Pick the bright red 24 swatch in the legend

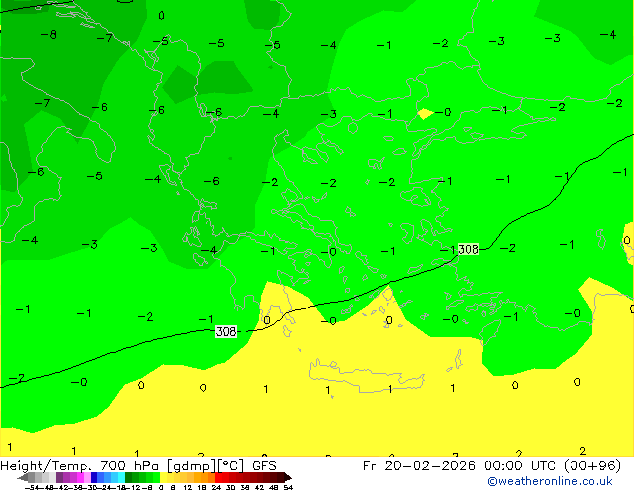(218, 477)
